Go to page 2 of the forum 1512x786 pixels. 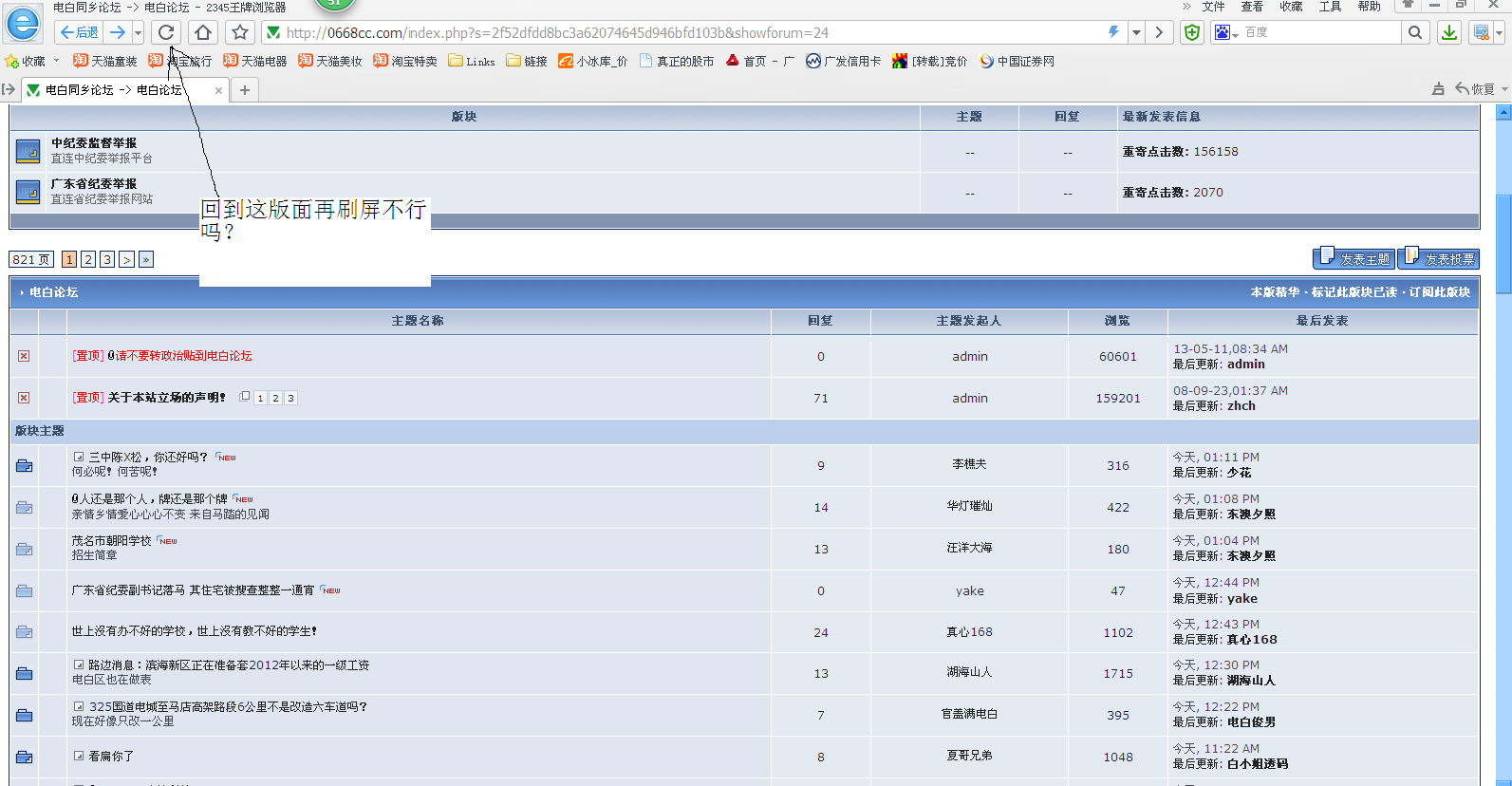(x=88, y=259)
